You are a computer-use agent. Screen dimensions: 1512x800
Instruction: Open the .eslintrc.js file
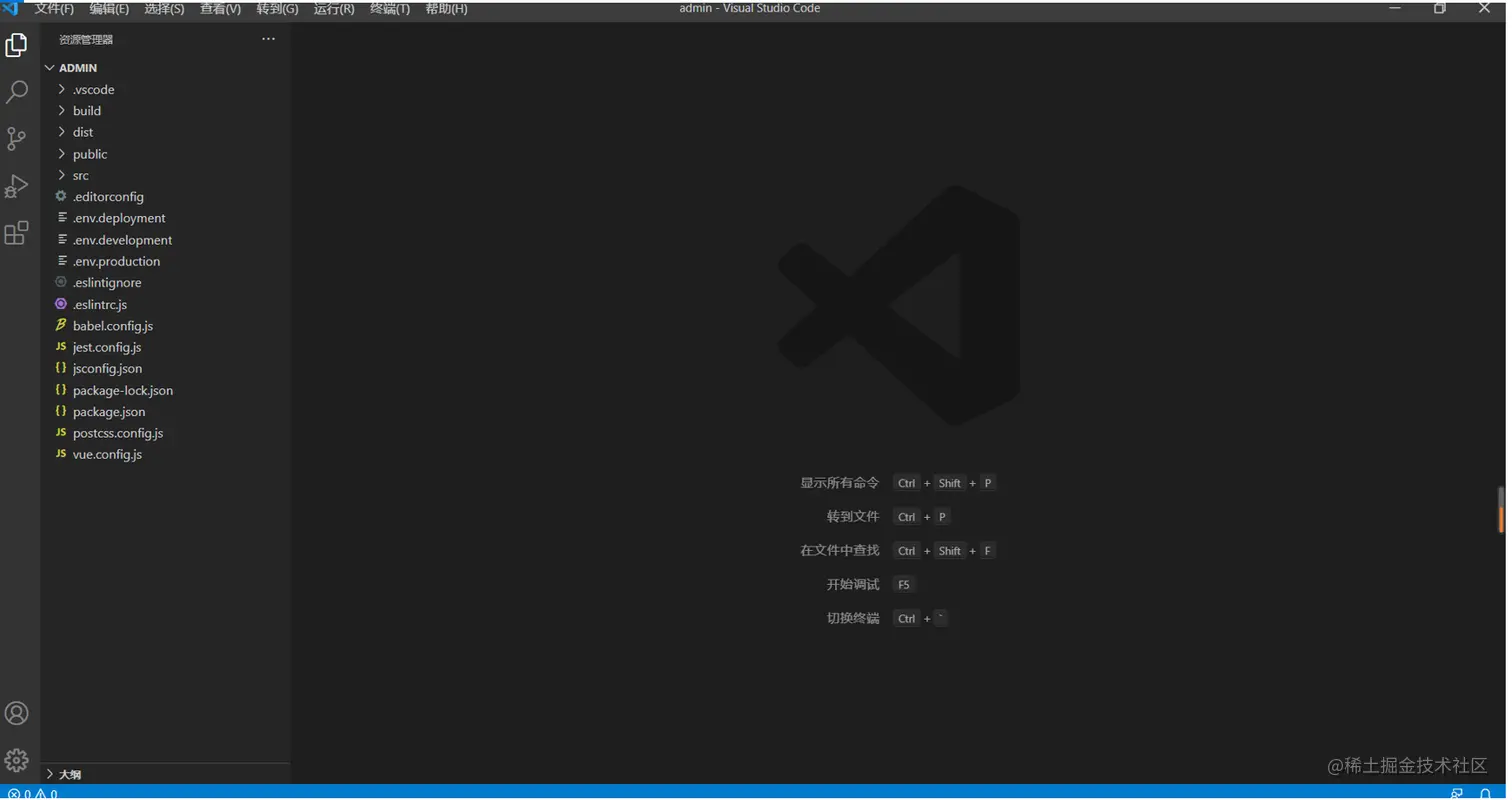(x=165, y=304)
